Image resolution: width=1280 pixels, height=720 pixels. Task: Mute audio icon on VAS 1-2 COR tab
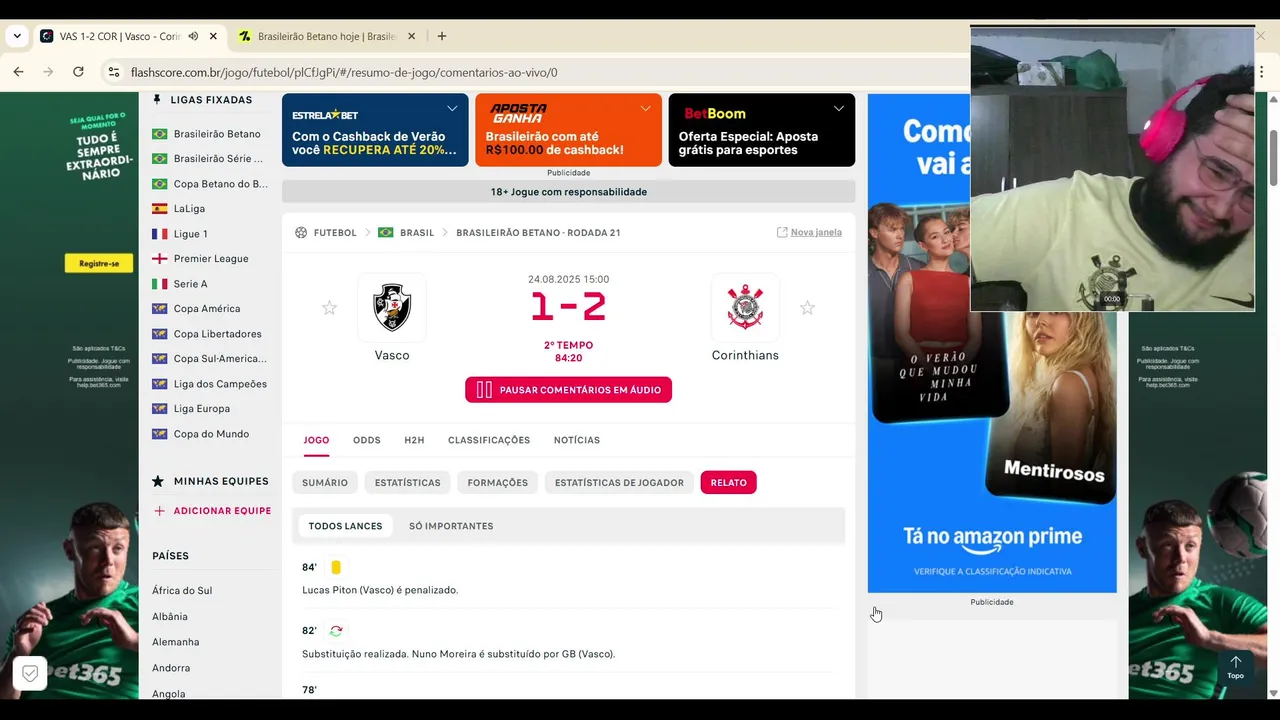(193, 36)
